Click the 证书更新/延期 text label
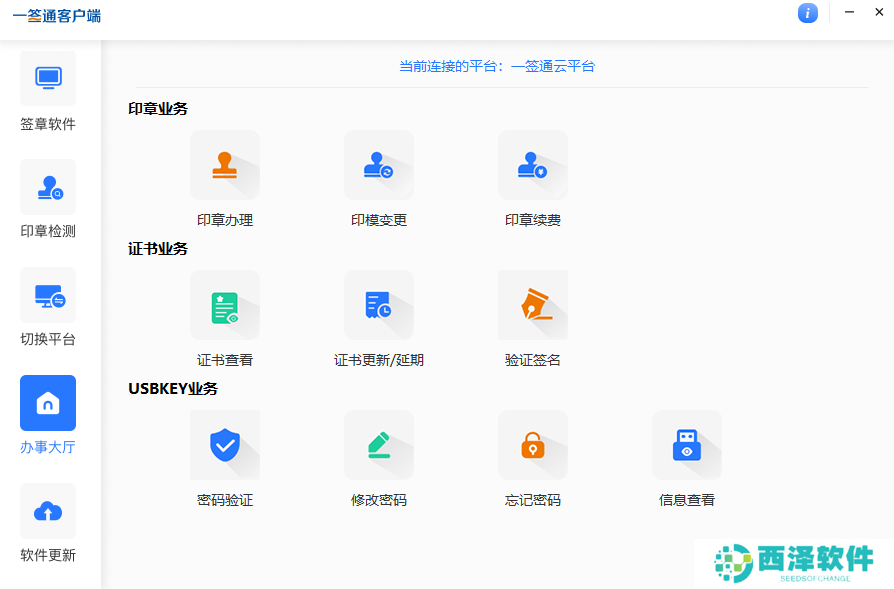The image size is (894, 589). point(379,360)
